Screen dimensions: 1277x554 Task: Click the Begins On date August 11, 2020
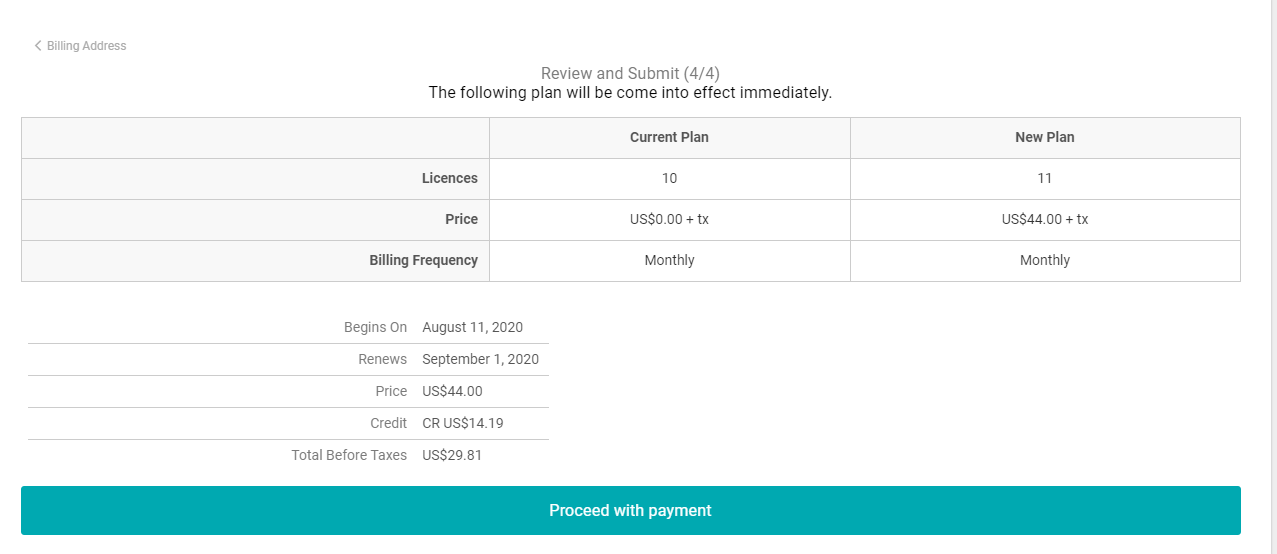point(472,328)
